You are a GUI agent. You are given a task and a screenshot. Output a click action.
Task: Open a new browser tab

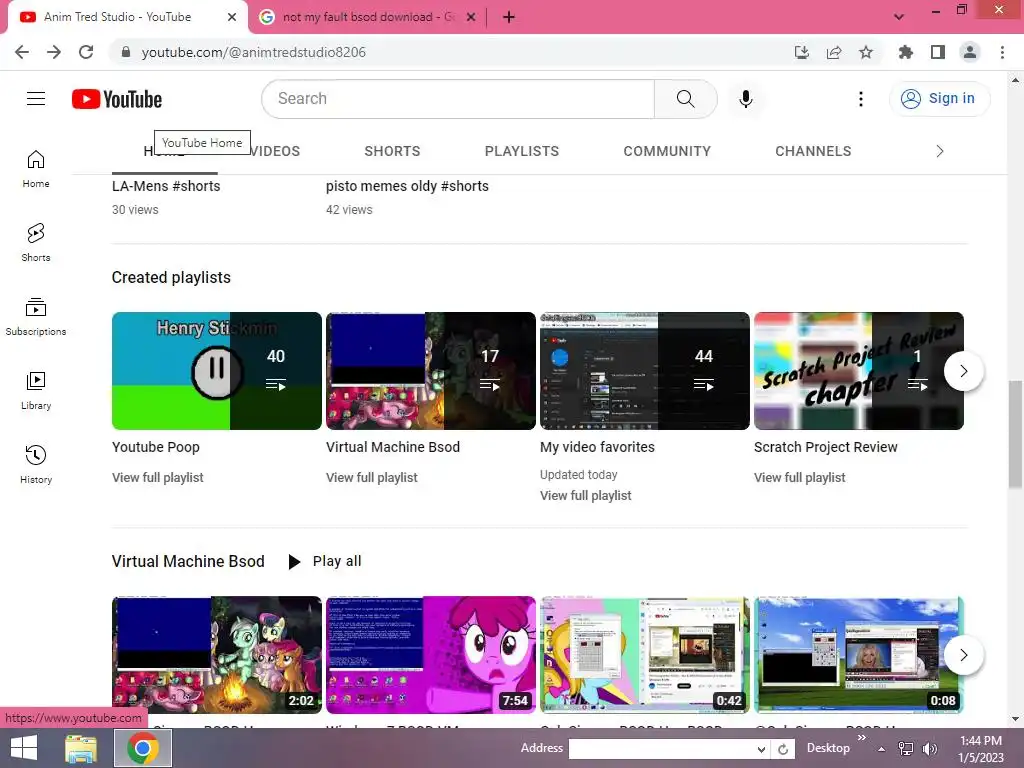(509, 17)
